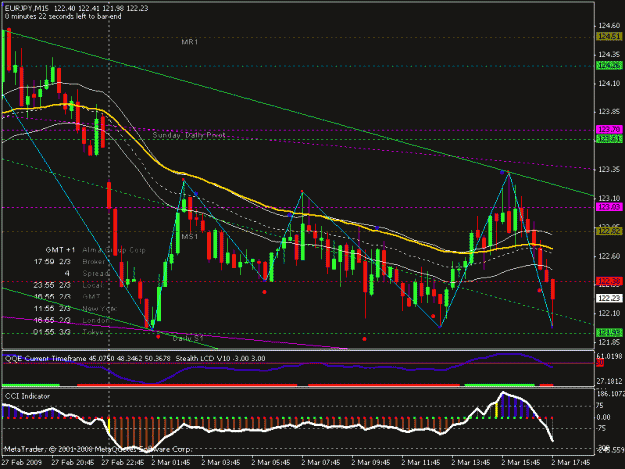Select the -75 CCI scale value
625x469 pixels.
click(x=601, y=429)
